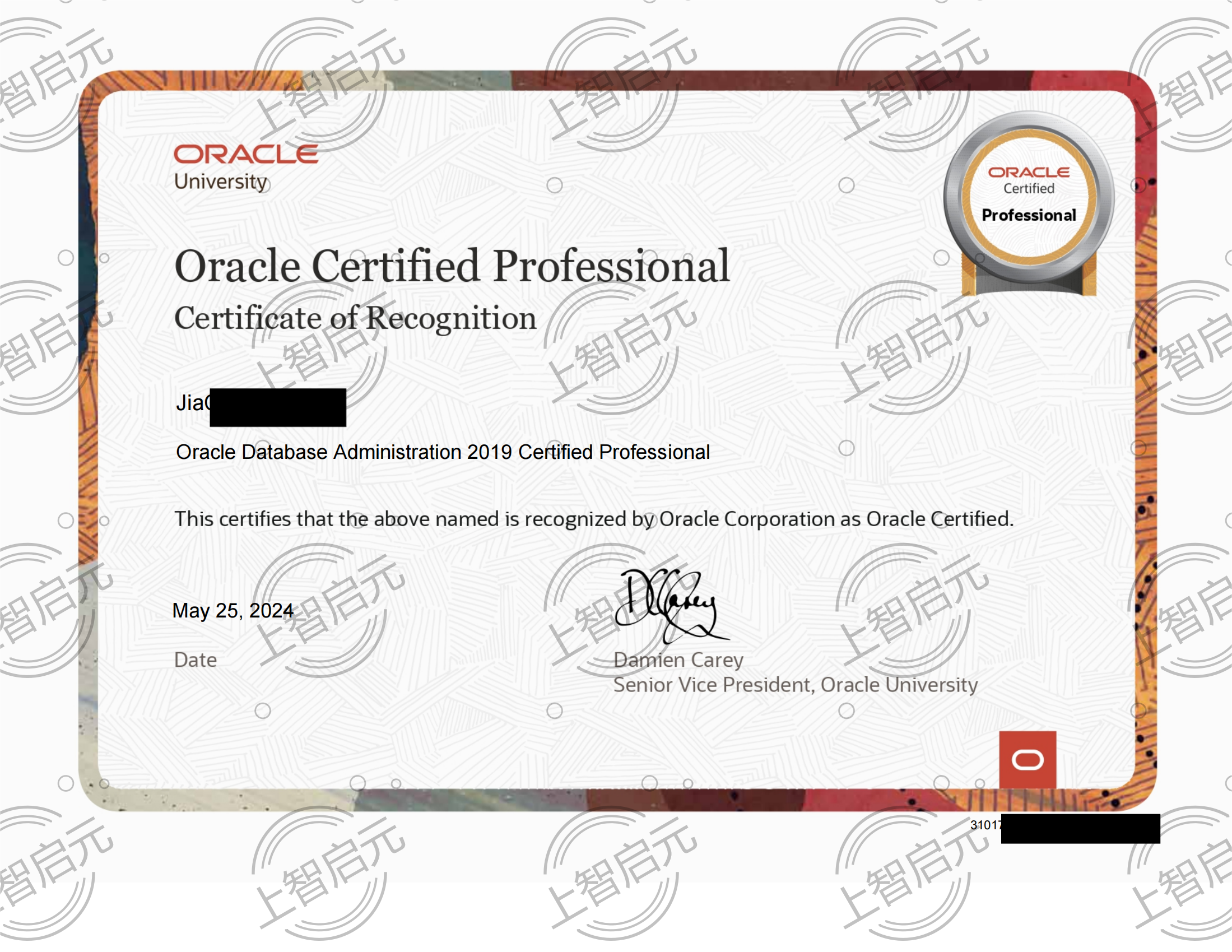The image size is (1232, 952).
Task: Click the printed name 'Damien Carey'
Action: pyautogui.click(x=678, y=660)
